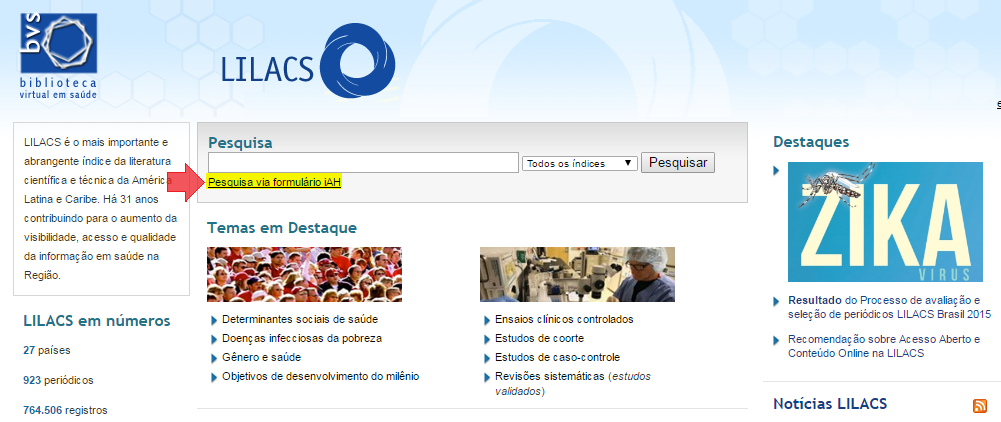Click the arrow bullet beside 'Determinantes sociais de saúde'
The width and height of the screenshot is (1001, 422).
[214, 320]
